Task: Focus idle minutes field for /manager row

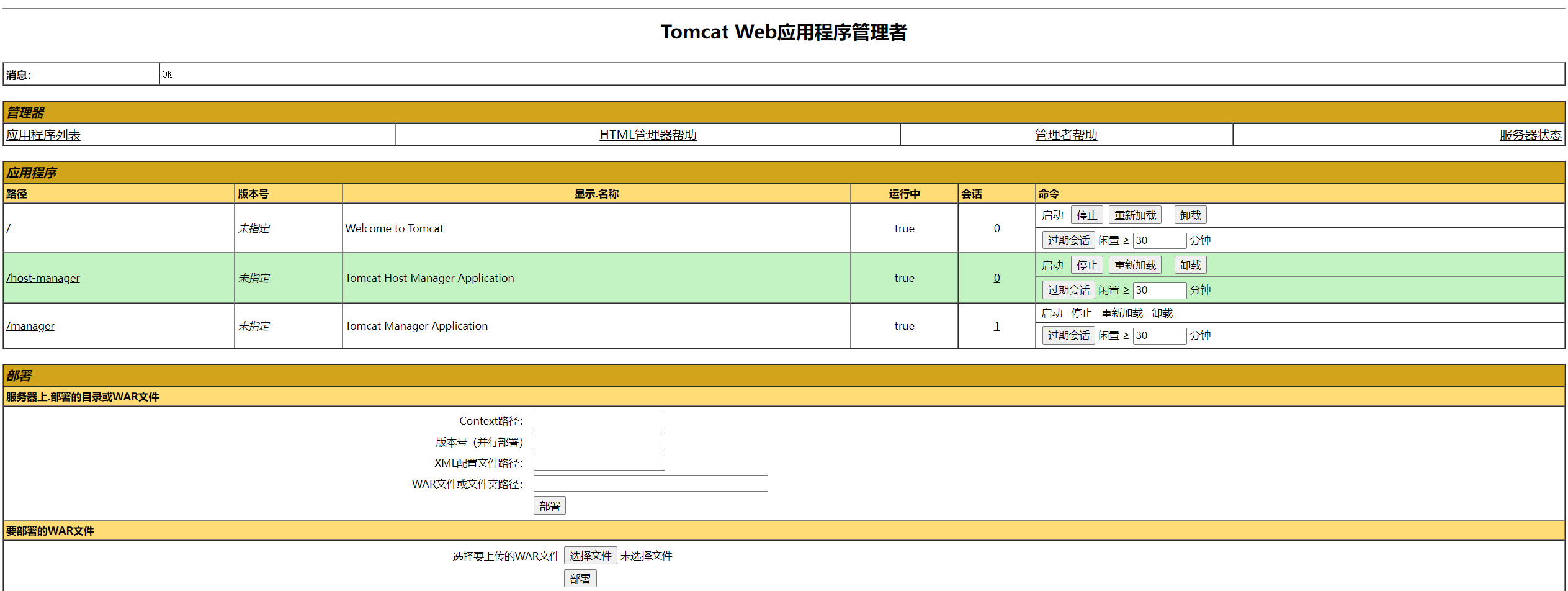Action: coord(1160,335)
